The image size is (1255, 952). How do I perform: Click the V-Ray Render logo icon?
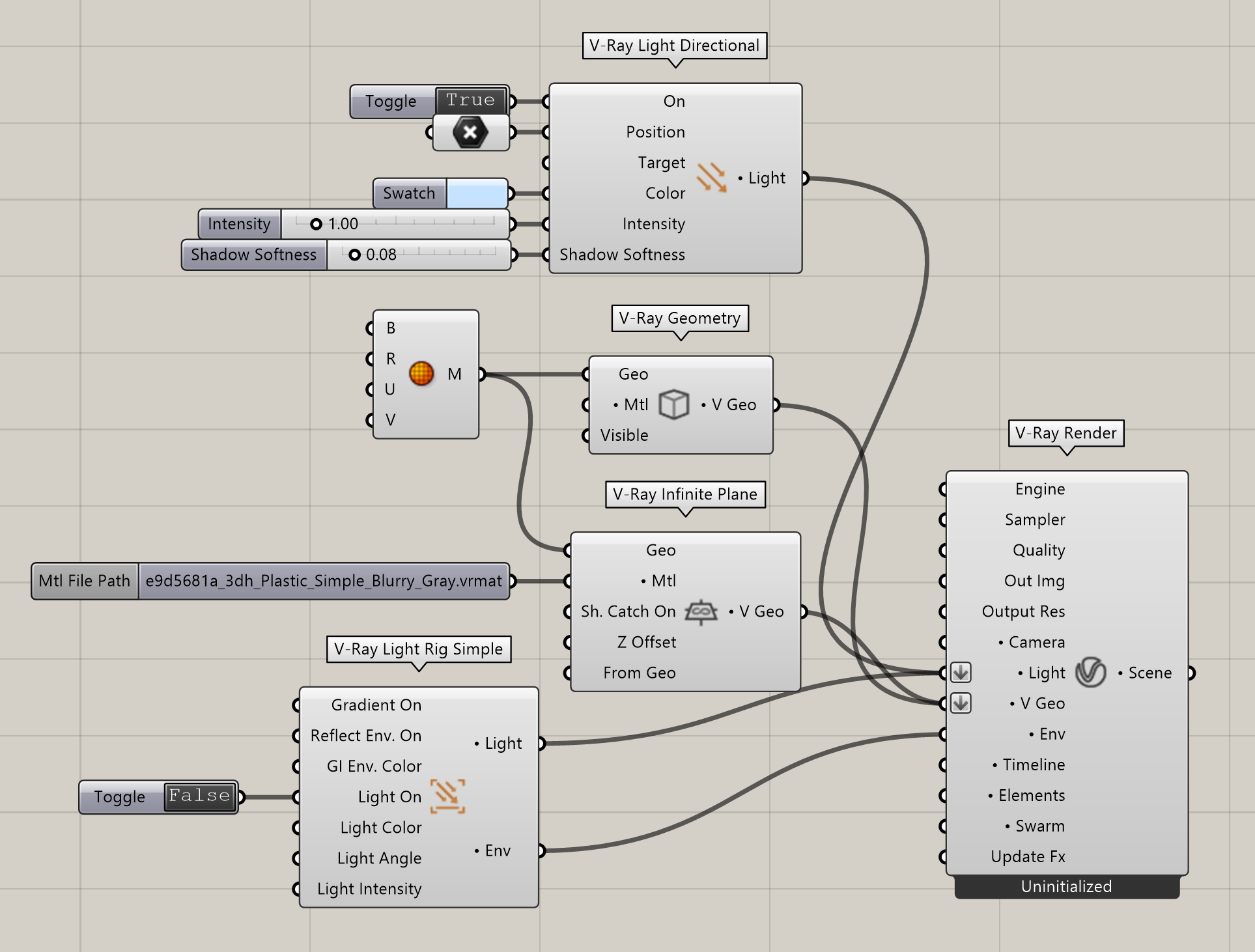1091,672
